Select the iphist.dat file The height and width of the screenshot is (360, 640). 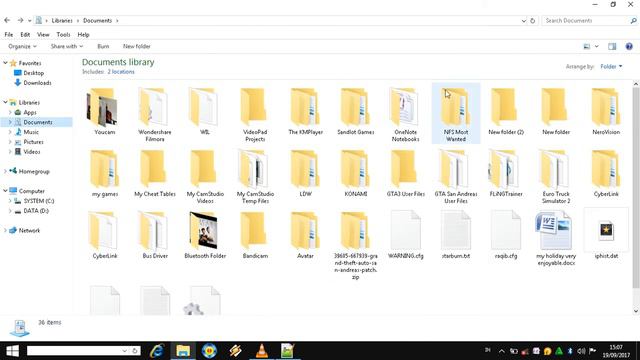click(x=606, y=235)
